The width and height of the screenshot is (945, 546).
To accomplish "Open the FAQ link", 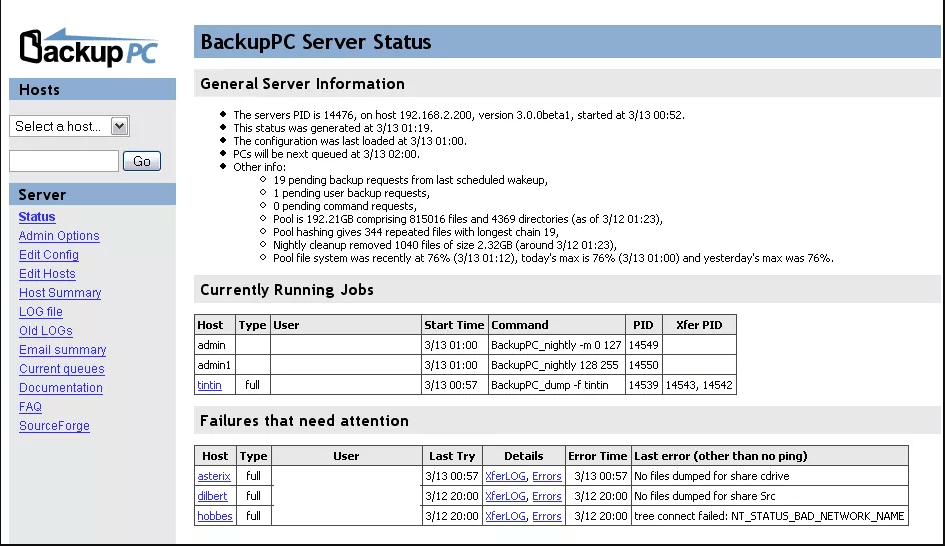I will pyautogui.click(x=30, y=407).
